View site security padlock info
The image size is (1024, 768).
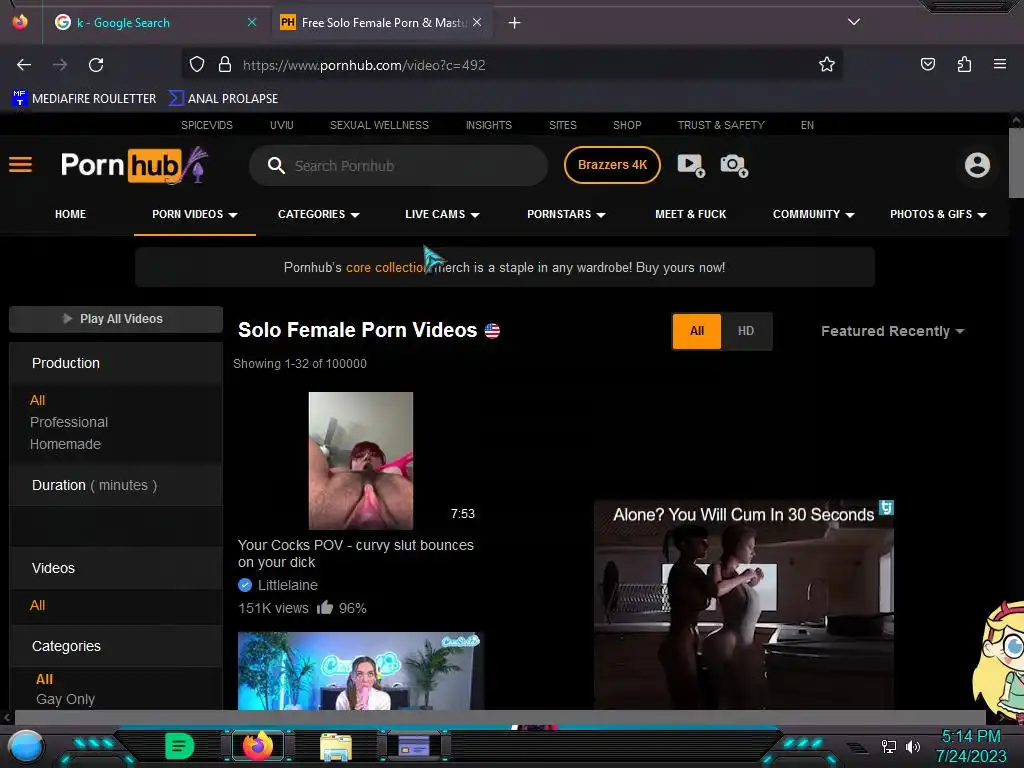(225, 65)
